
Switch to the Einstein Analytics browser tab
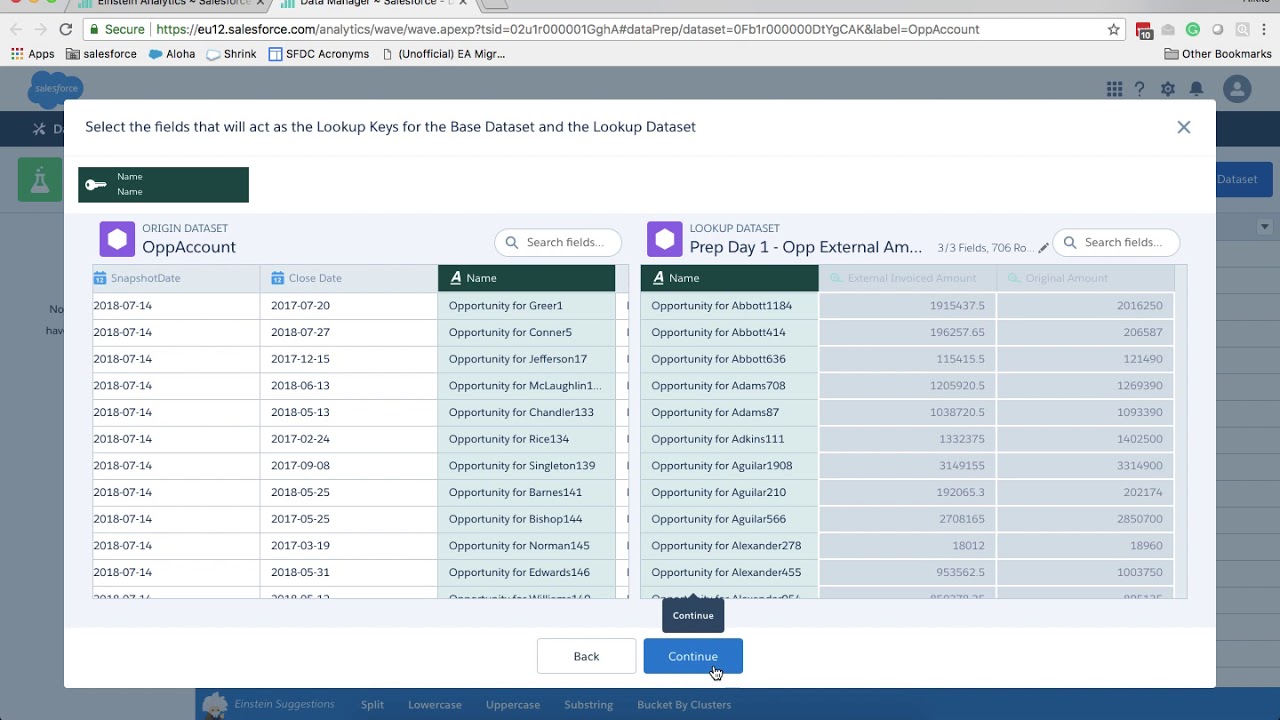[172, 4]
